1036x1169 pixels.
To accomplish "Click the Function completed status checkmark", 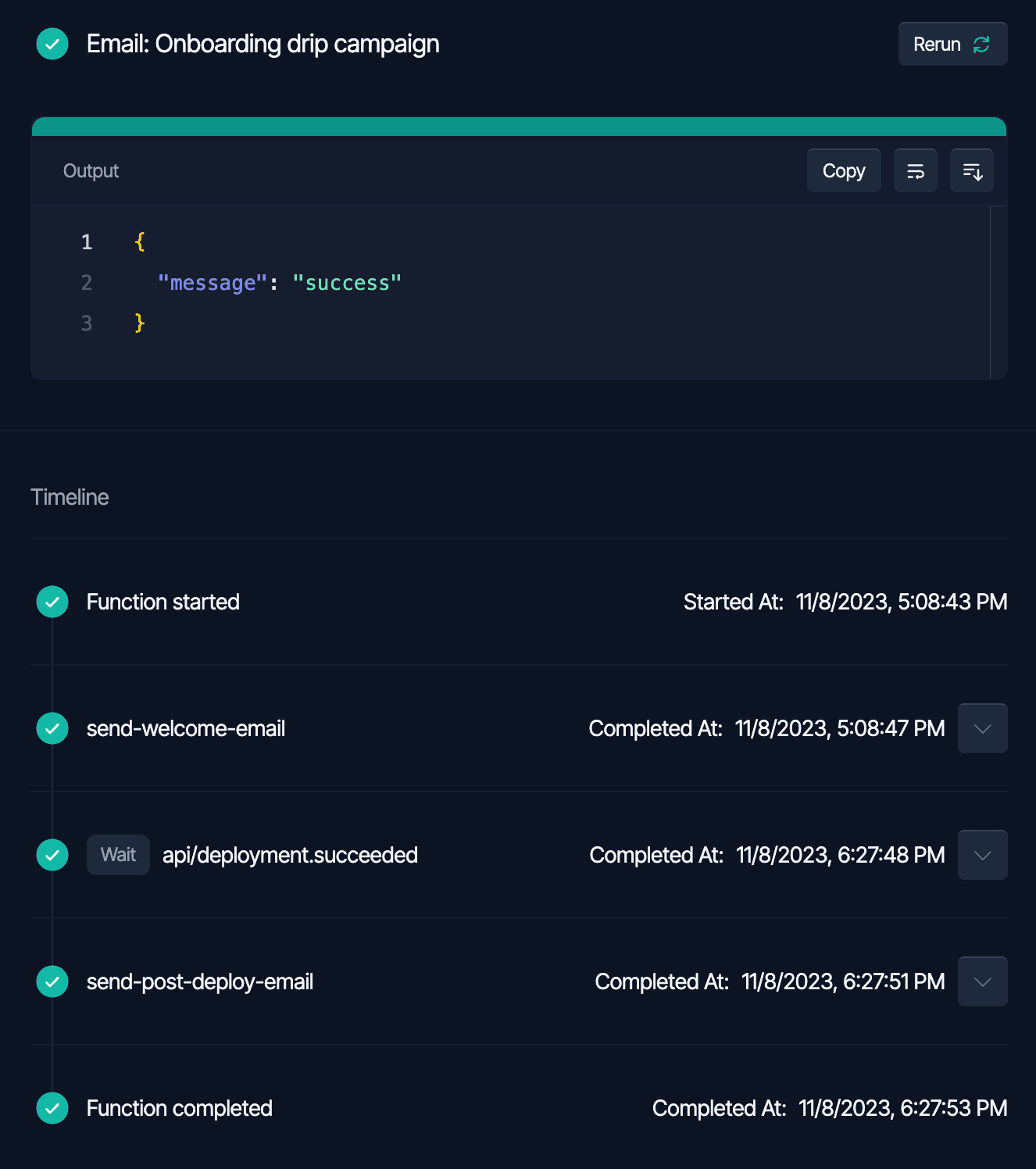I will 52,1108.
